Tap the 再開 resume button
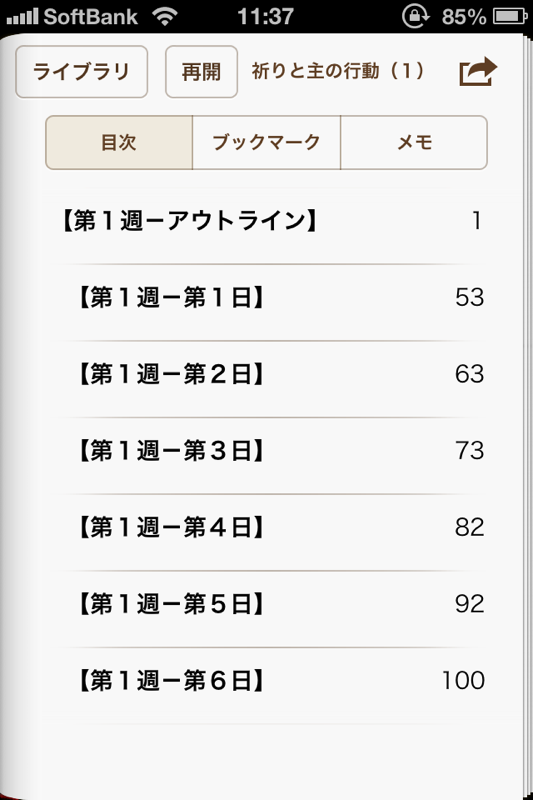The width and height of the screenshot is (533, 800). tap(201, 71)
